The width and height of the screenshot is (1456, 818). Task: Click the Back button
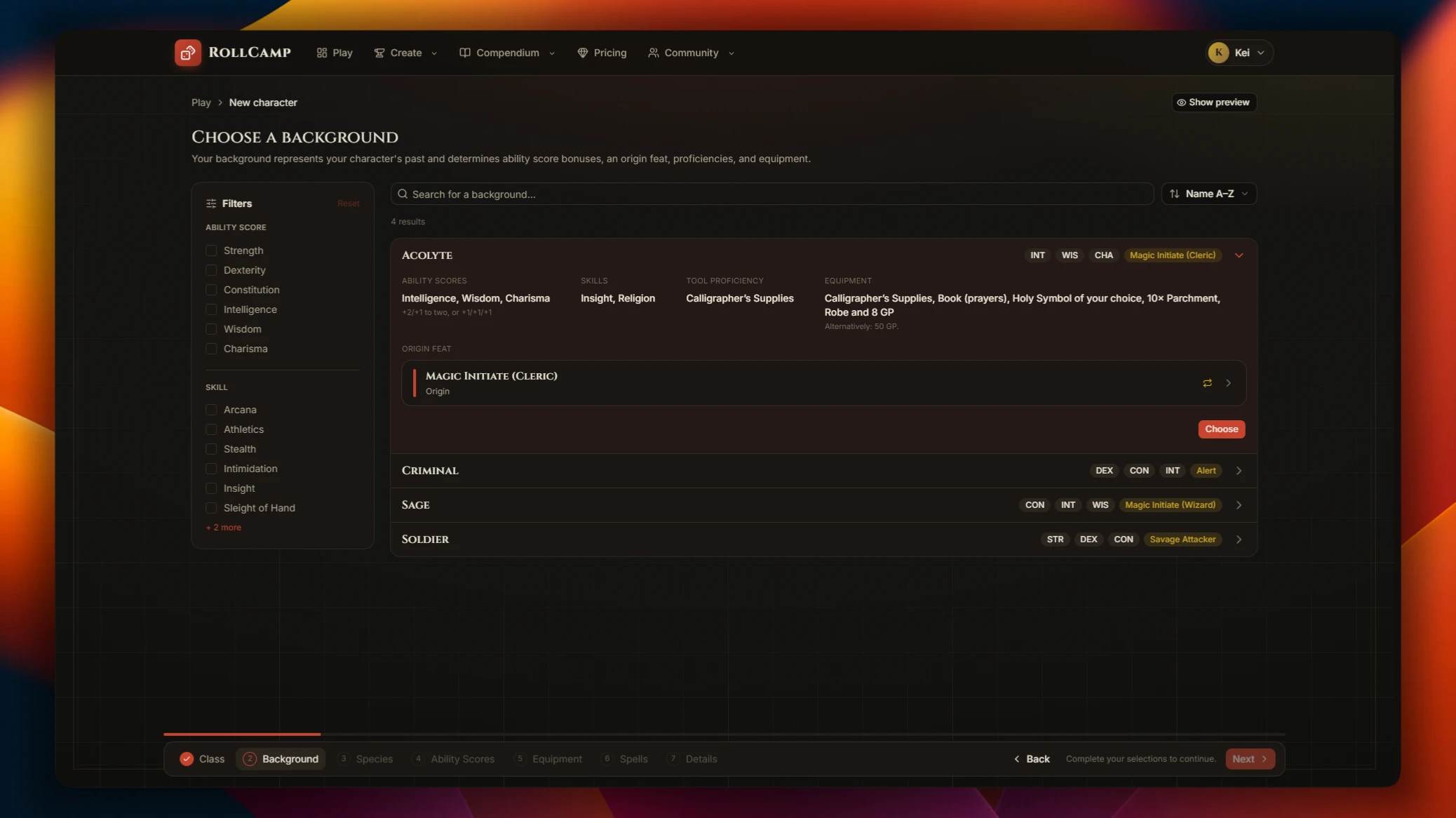(x=1032, y=759)
